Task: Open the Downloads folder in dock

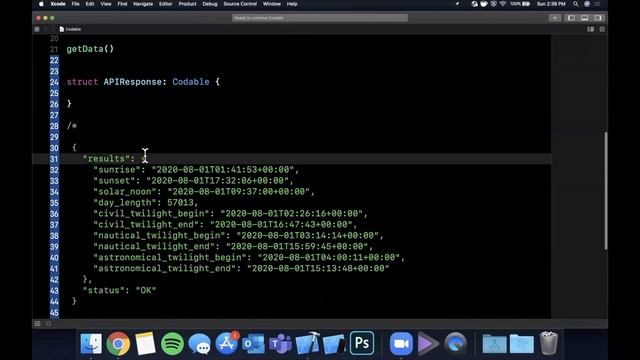Action: click(x=522, y=344)
